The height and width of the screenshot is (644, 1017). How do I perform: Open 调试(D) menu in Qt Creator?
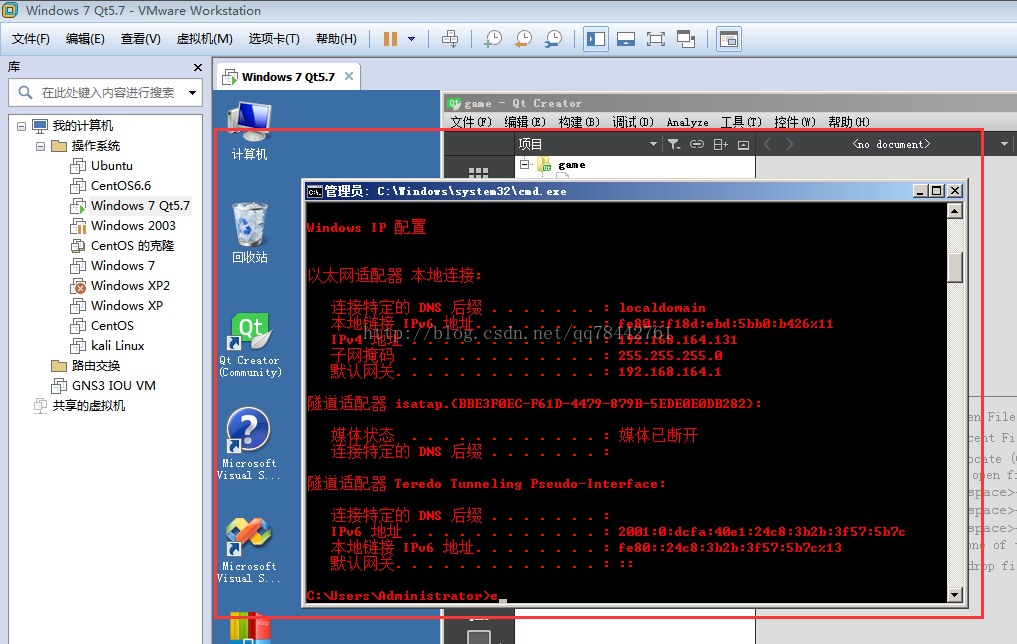[633, 122]
